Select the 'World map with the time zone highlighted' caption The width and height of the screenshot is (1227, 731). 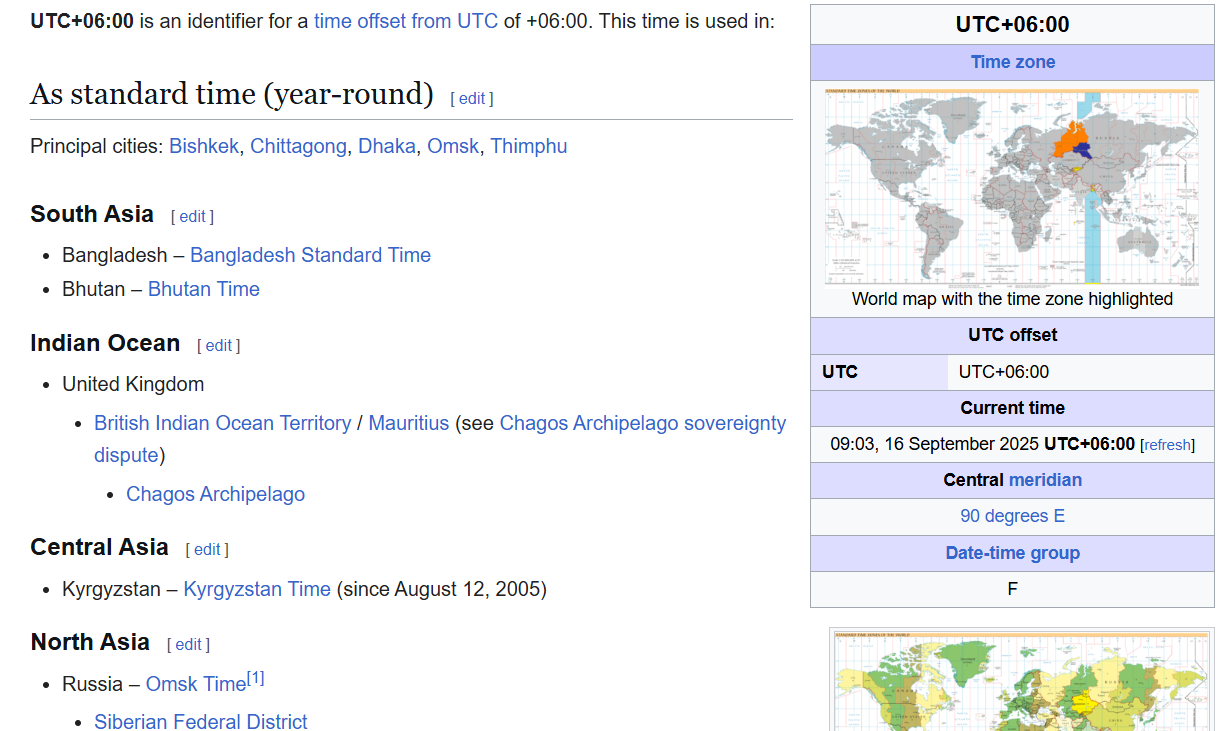(1012, 299)
